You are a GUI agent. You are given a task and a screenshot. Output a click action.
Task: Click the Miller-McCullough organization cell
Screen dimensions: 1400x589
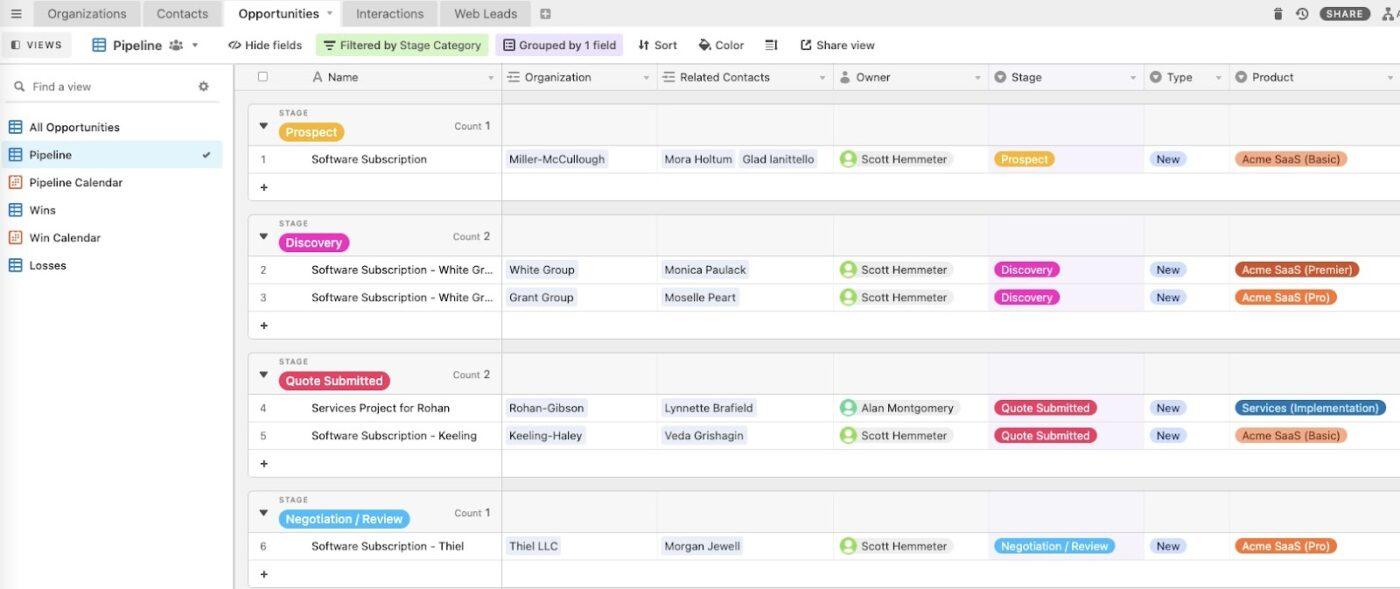[x=579, y=159]
